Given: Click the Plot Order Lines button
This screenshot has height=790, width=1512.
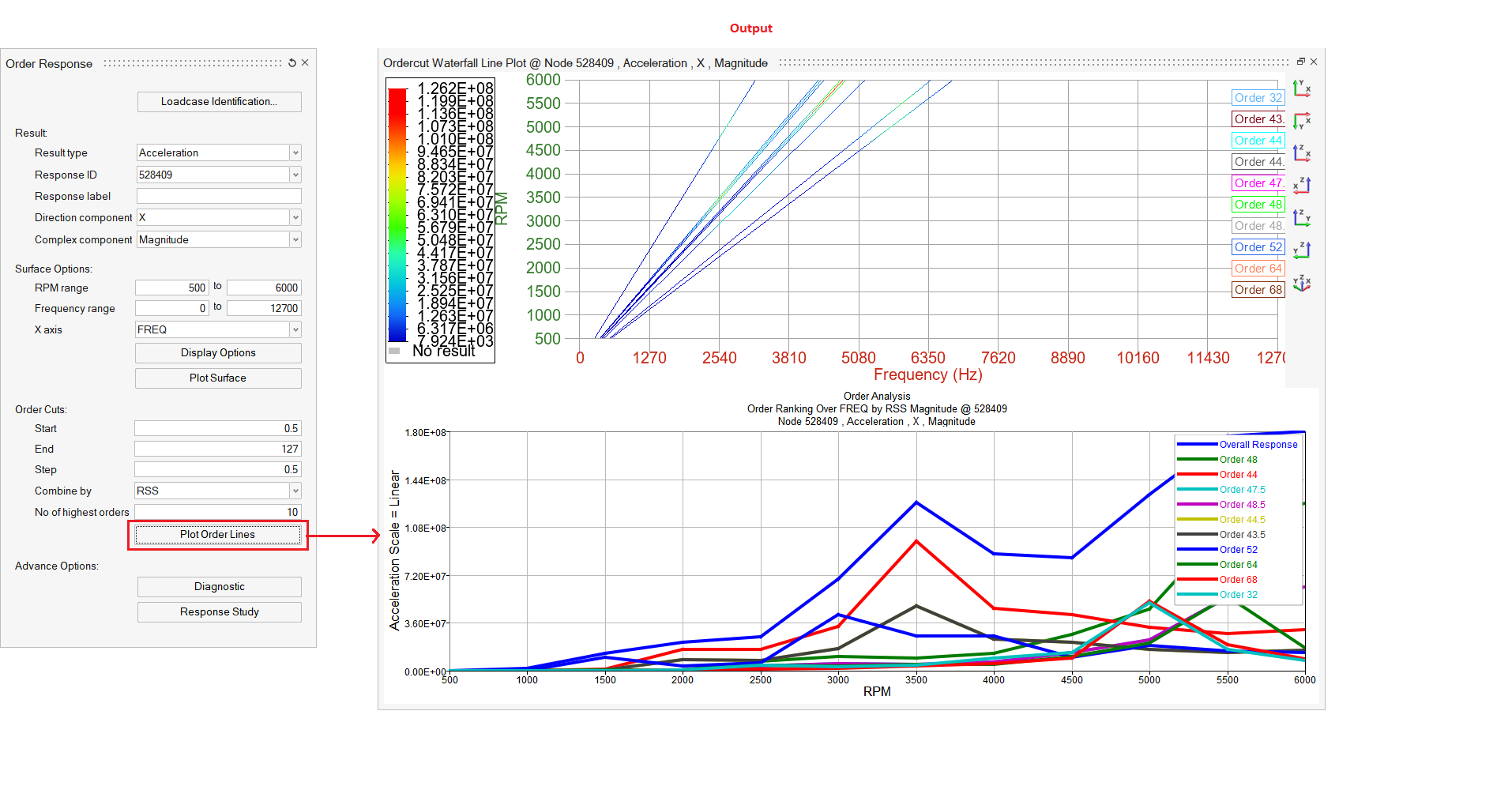Looking at the screenshot, I should coord(218,535).
